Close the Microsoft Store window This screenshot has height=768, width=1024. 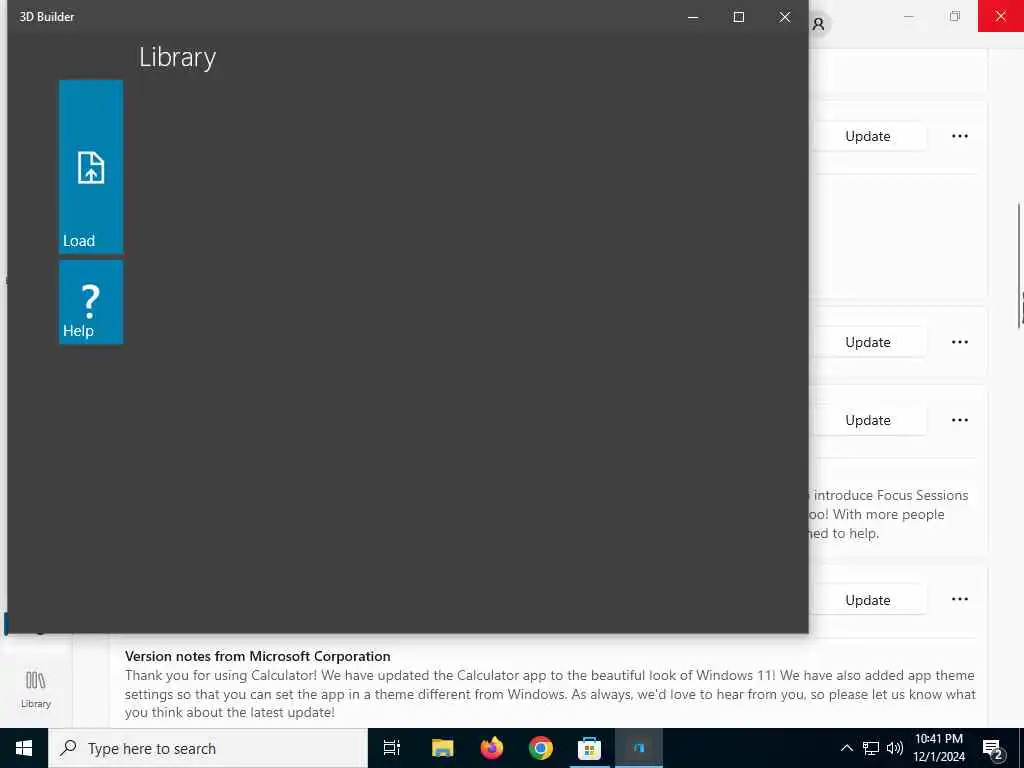tap(1000, 16)
